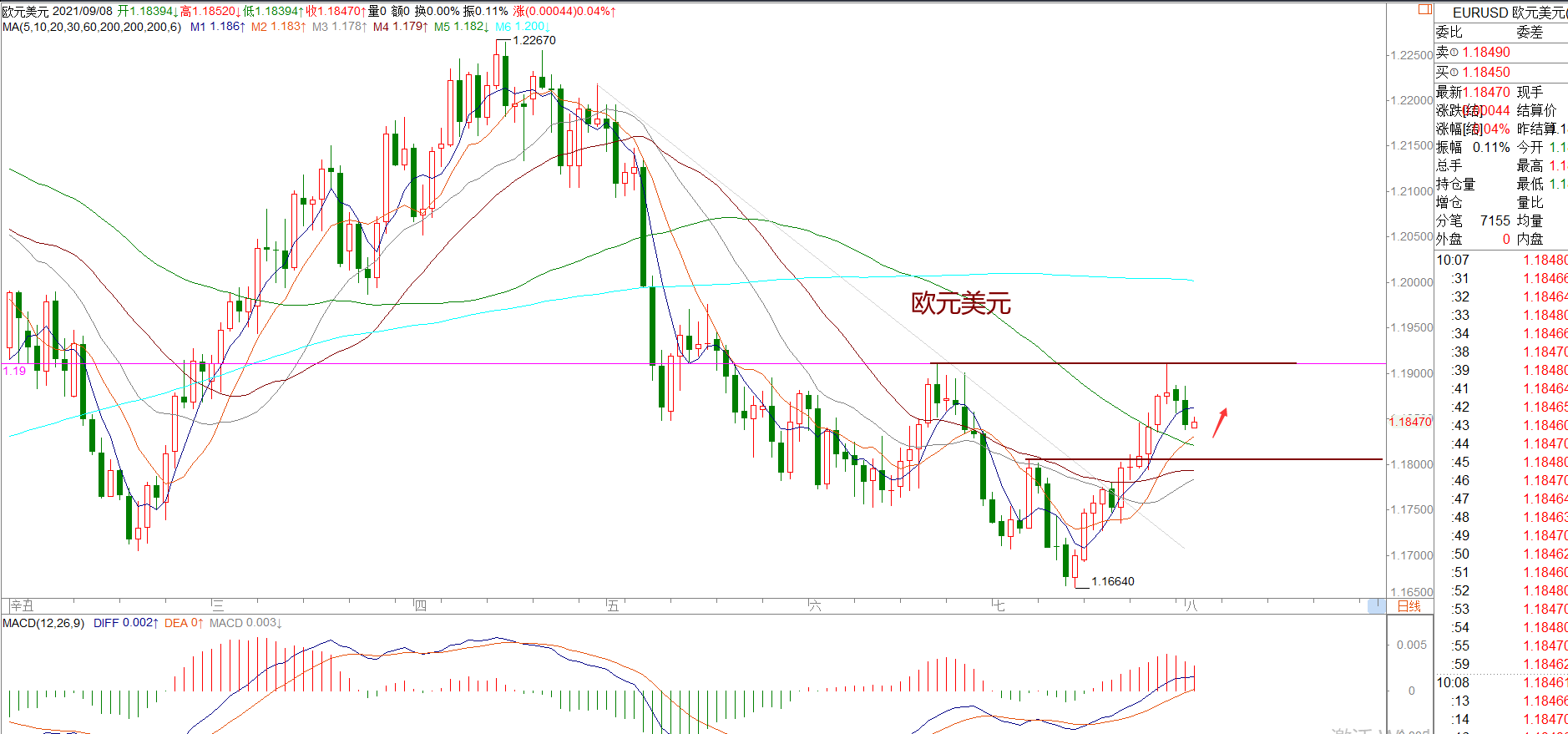Screen dimensions: 1568x734
Task: Click the 欧元美元 2021/09/08 chart header
Action: tap(57, 11)
